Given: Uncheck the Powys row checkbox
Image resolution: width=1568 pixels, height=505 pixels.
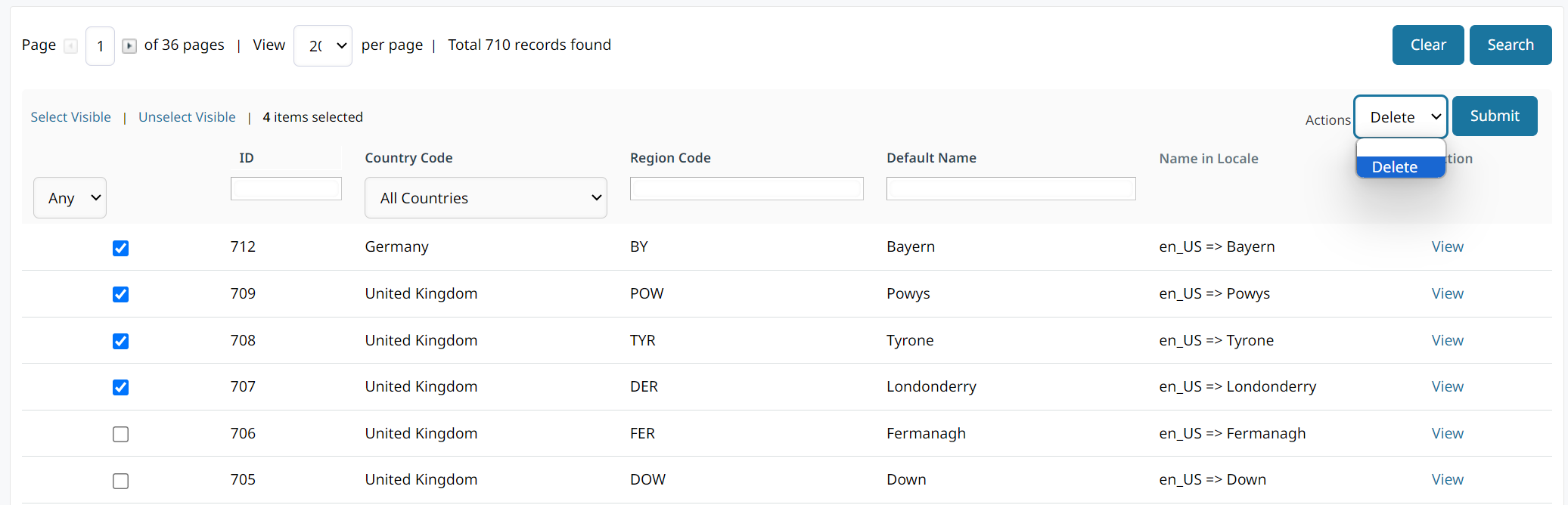Looking at the screenshot, I should (x=120, y=294).
